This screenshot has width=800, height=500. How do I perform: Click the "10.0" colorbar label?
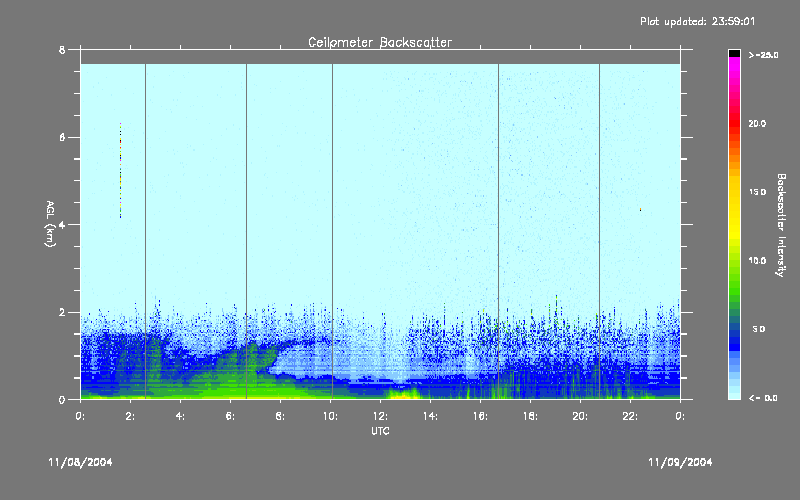757,261
